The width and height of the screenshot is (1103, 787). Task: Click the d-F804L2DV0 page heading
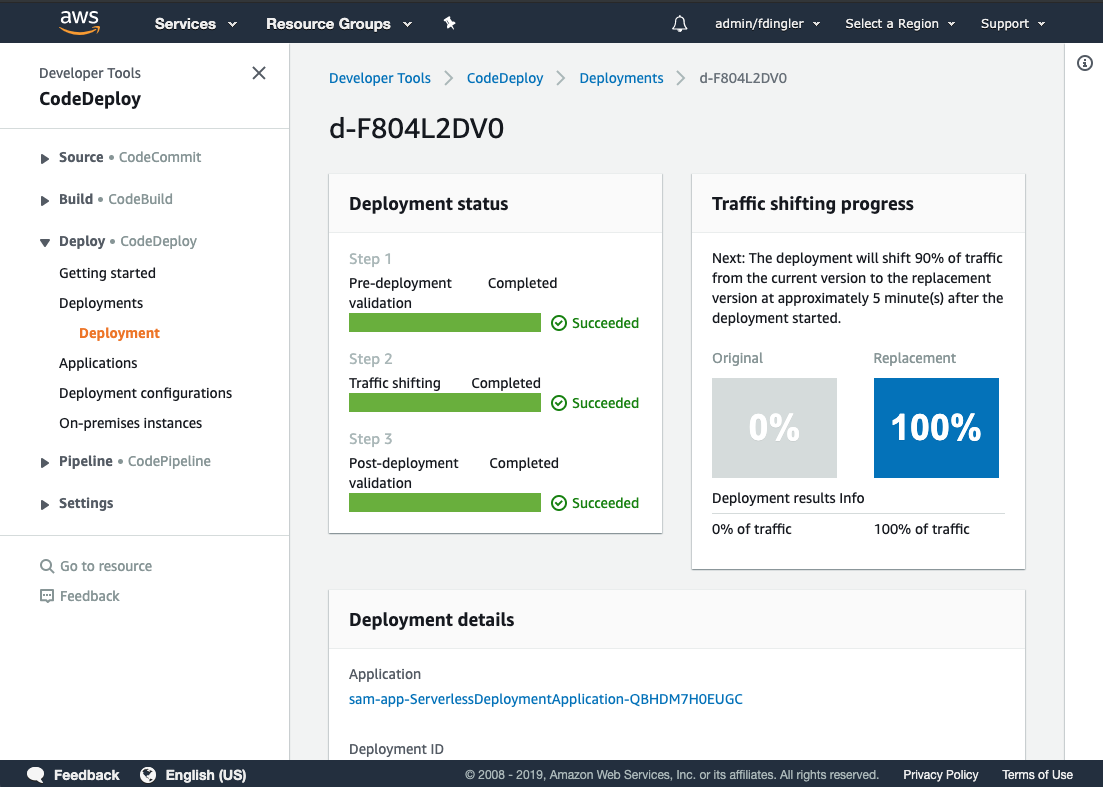[416, 129]
